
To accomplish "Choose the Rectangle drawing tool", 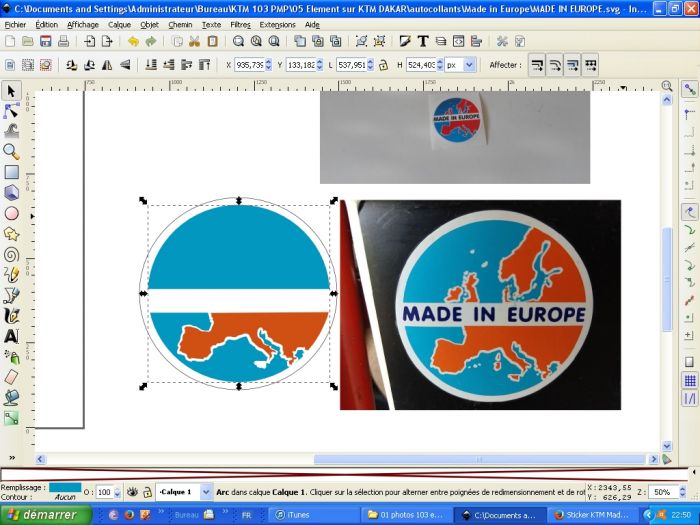I will (x=11, y=172).
